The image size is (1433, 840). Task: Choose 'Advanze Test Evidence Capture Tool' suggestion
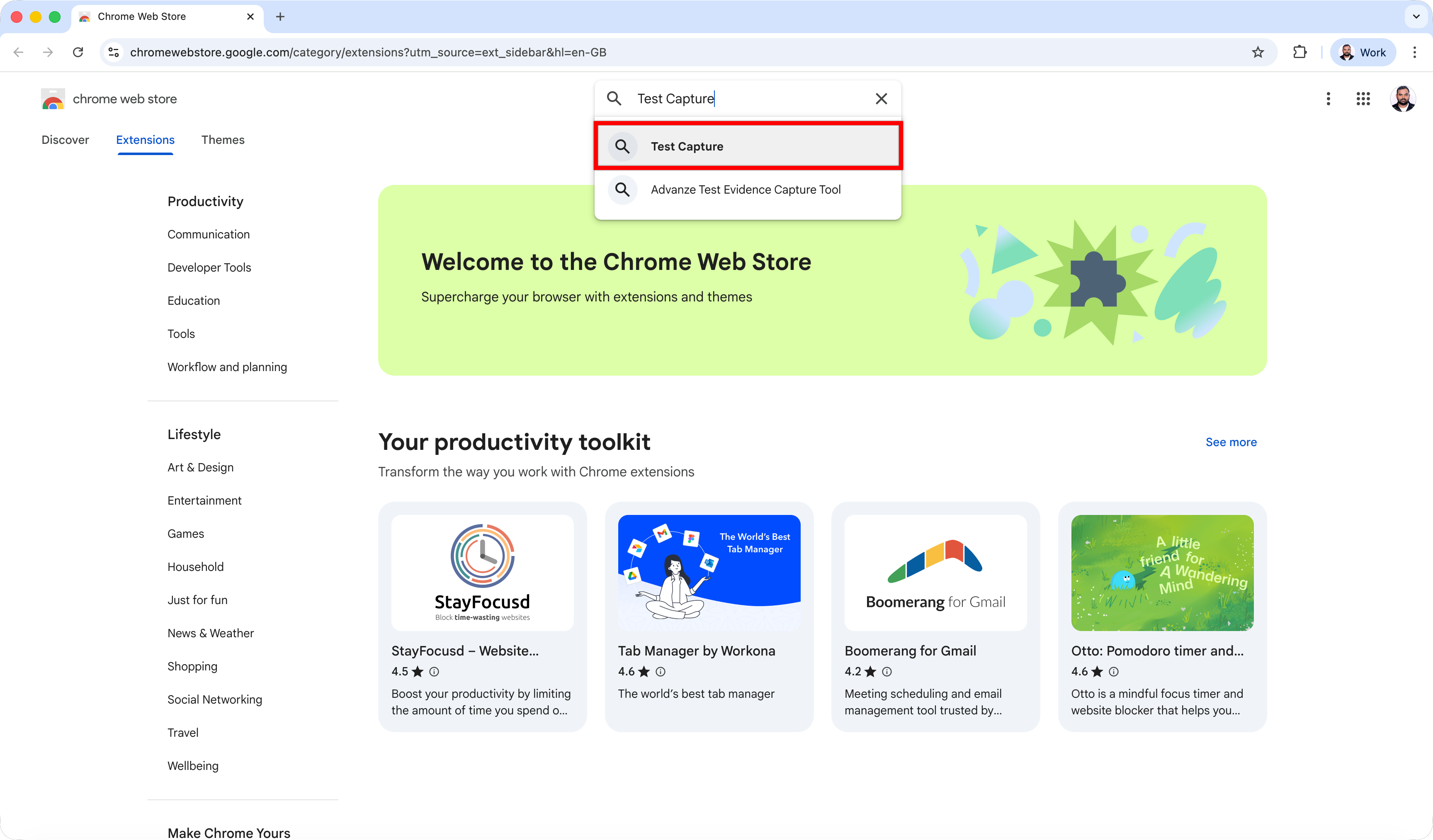coord(745,190)
